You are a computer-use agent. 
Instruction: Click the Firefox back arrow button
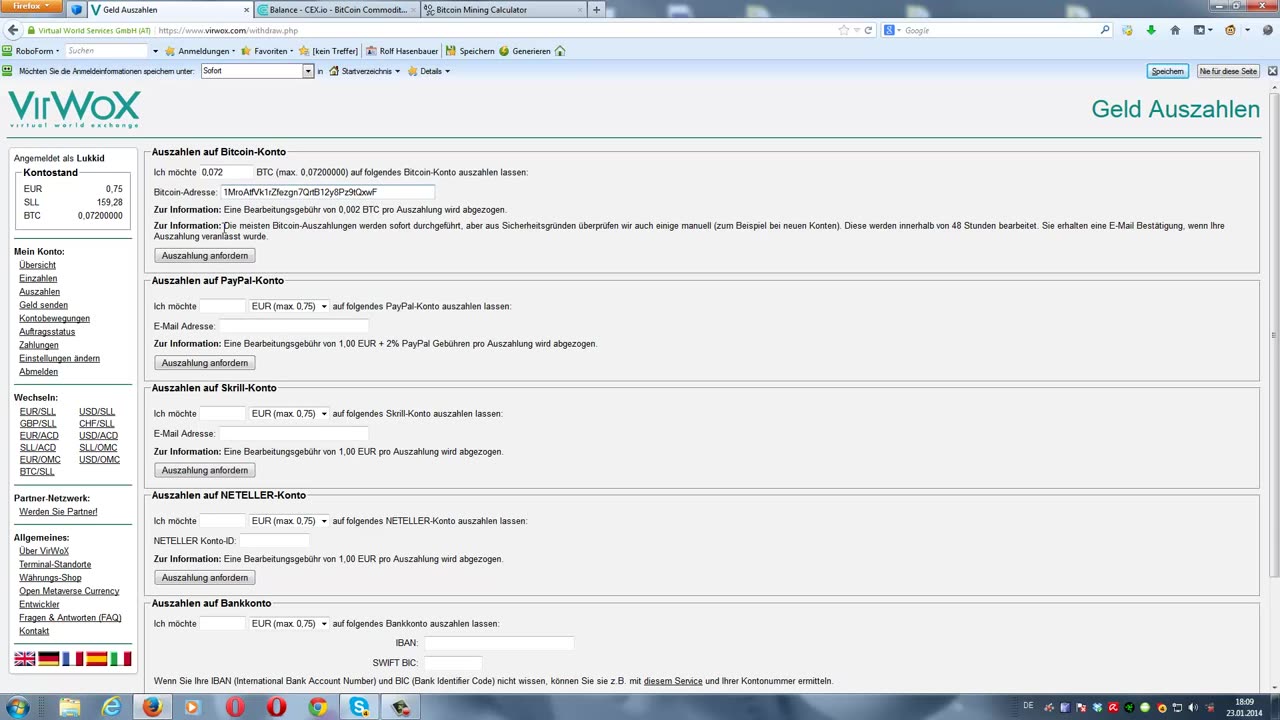click(x=12, y=30)
